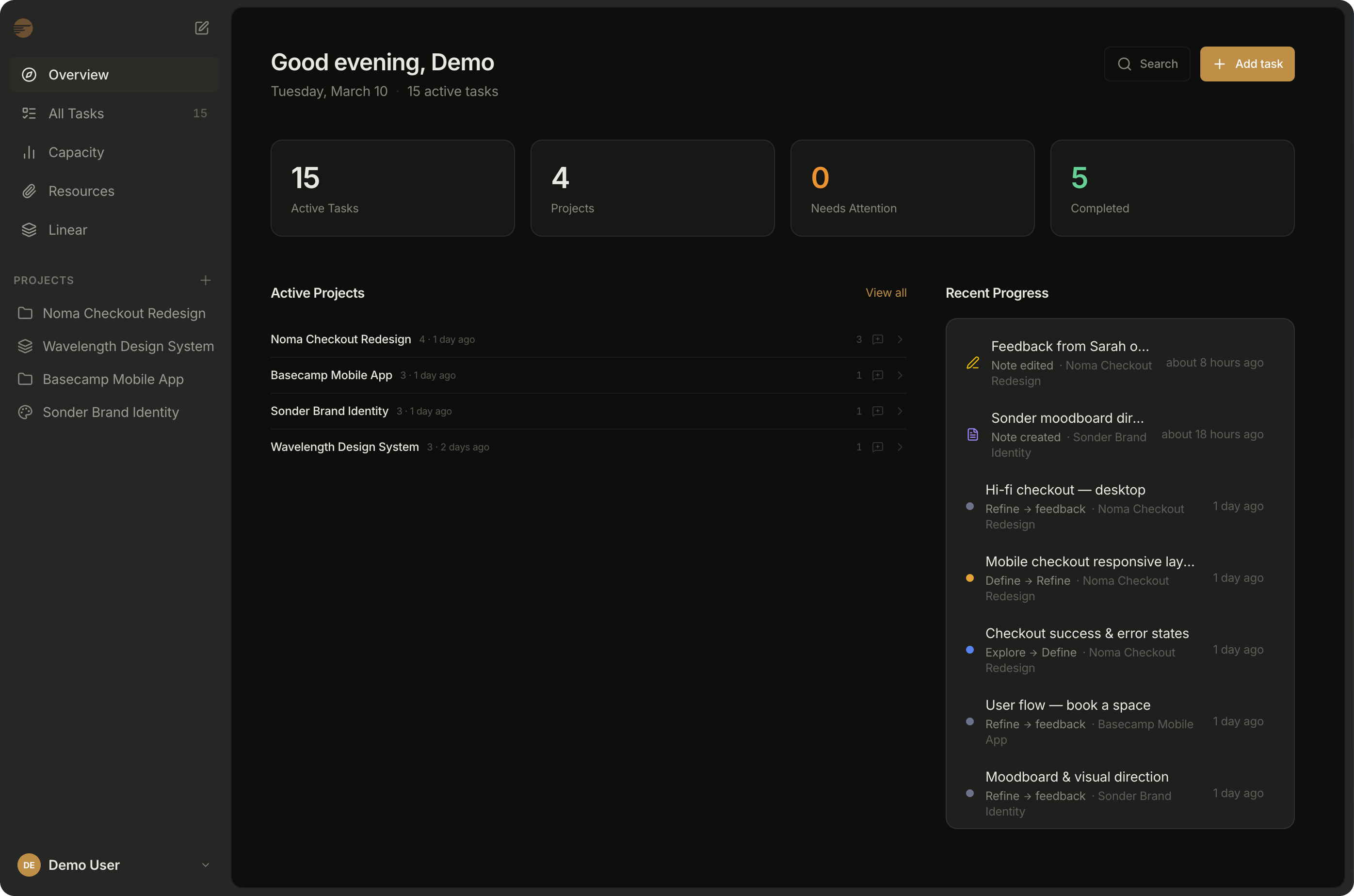Expand the Demo User account menu chevron
Image resolution: width=1354 pixels, height=896 pixels.
(206, 864)
